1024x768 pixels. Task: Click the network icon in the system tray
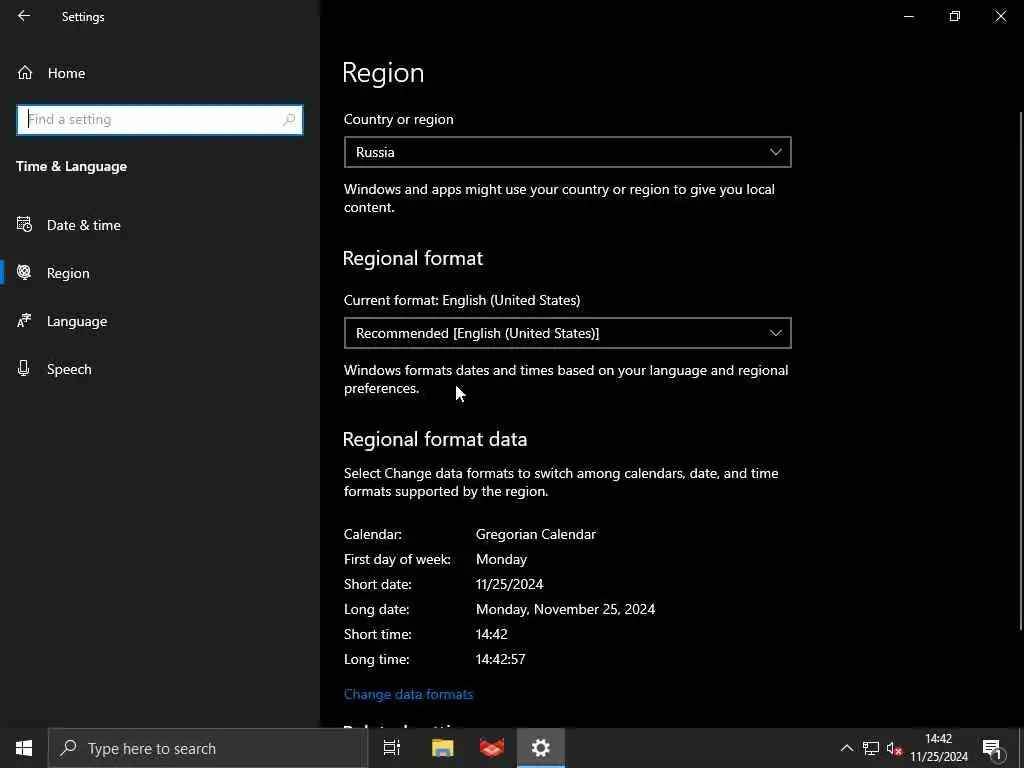(871, 748)
